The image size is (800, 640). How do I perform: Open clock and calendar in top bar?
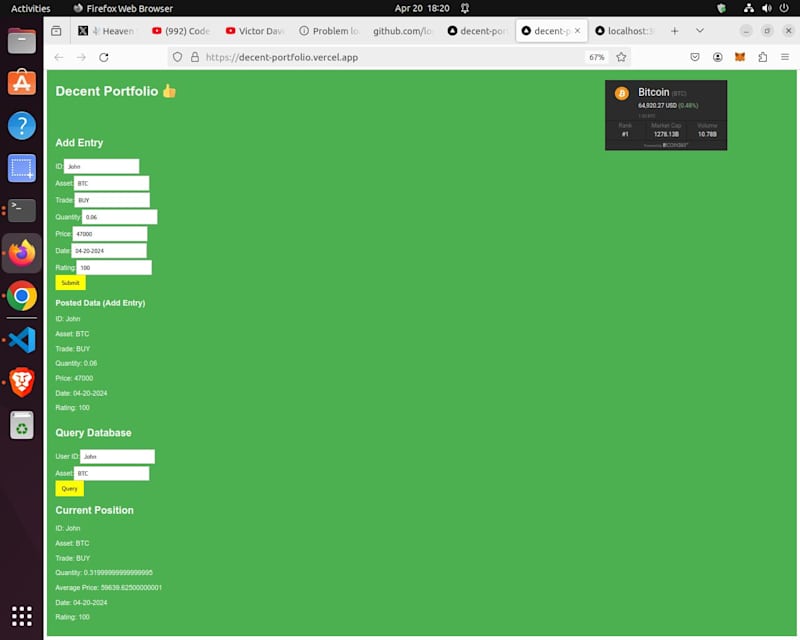[x=422, y=8]
